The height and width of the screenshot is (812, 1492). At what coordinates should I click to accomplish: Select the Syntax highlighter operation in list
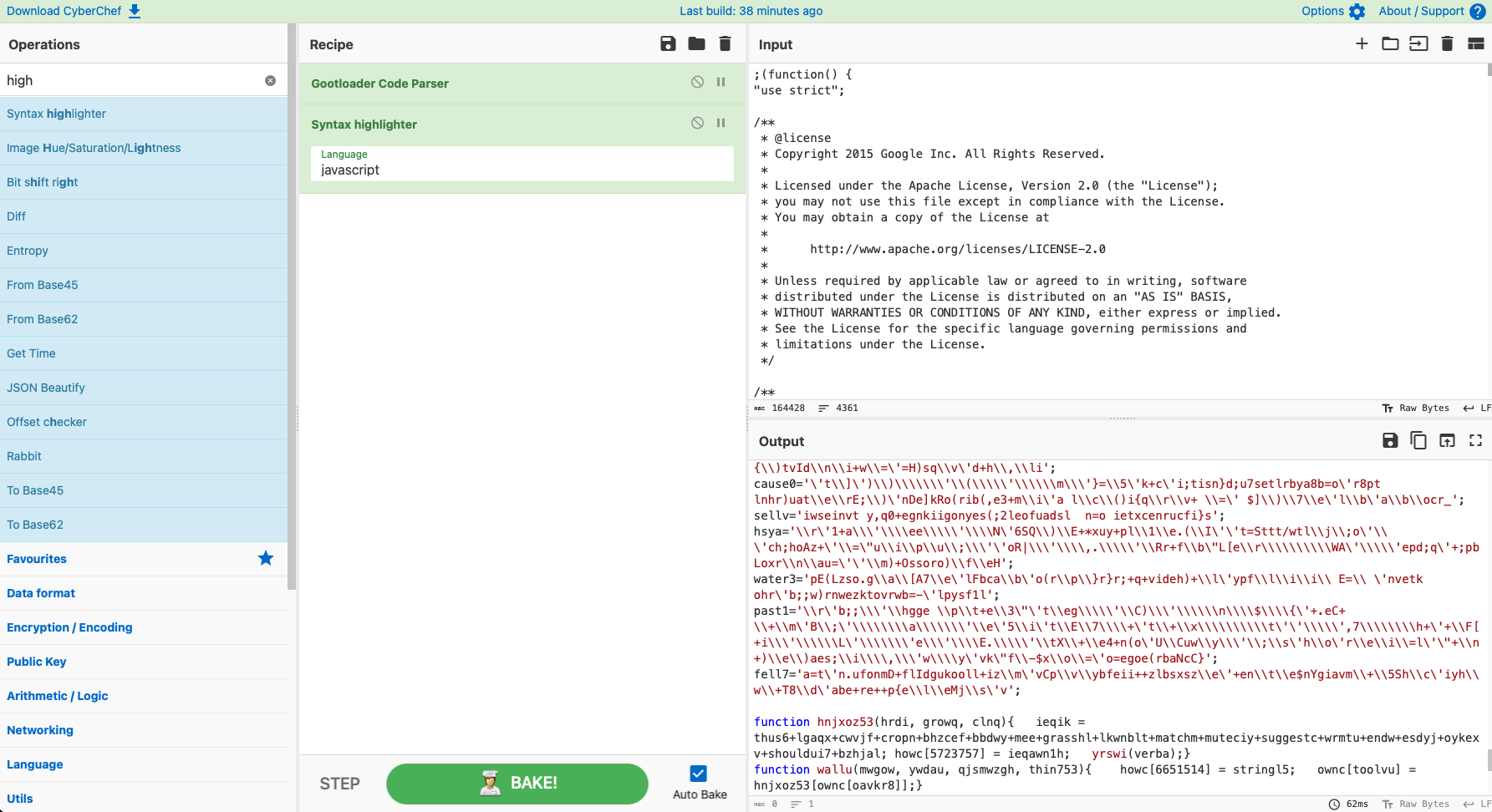(x=144, y=114)
